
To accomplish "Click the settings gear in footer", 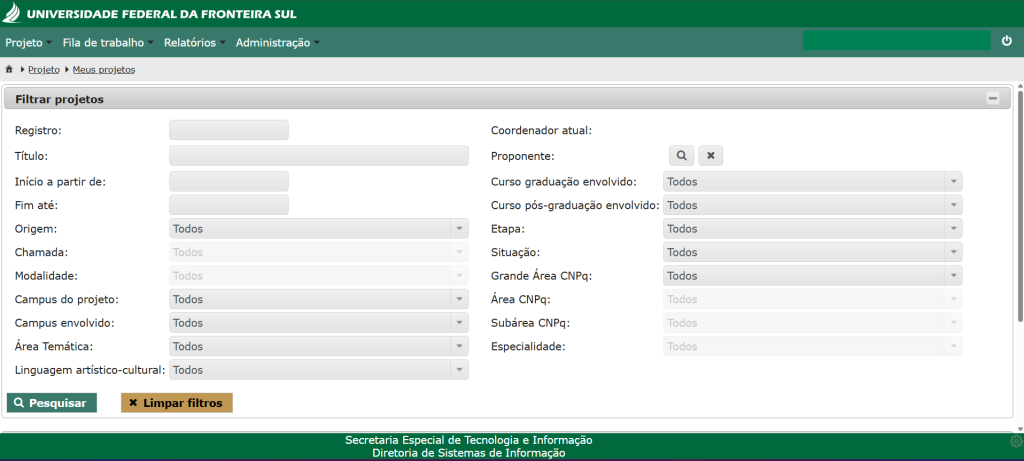I will pyautogui.click(x=1016, y=441).
